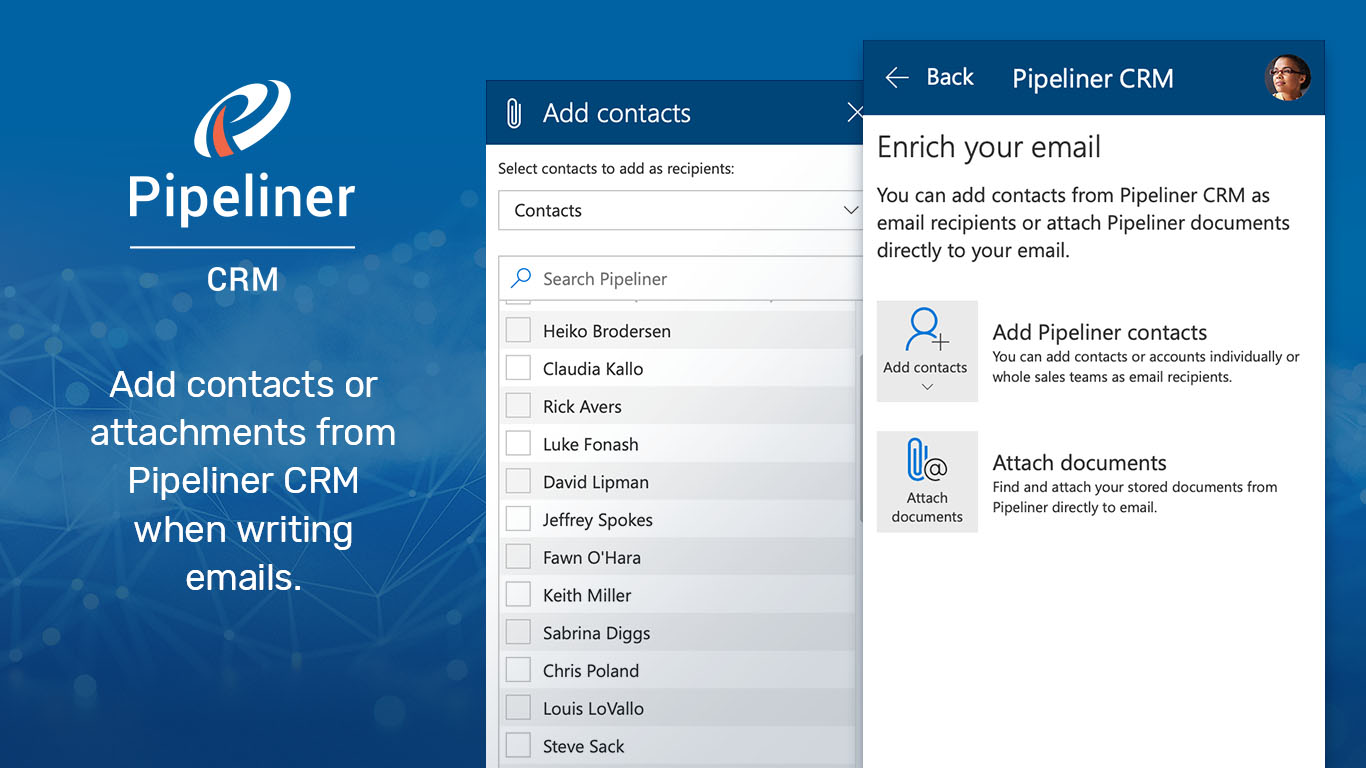
Task: Check the box beside Rick Avers
Action: [518, 406]
